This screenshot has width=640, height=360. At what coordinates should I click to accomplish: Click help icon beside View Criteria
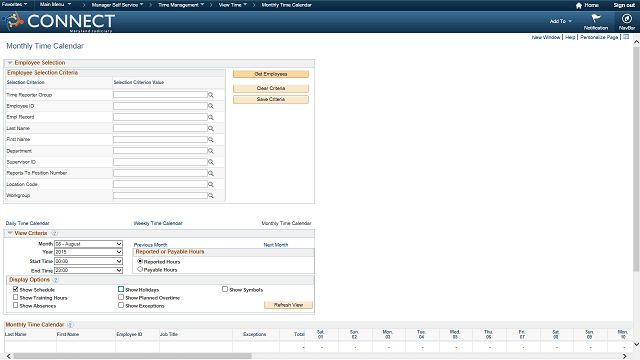point(54,233)
